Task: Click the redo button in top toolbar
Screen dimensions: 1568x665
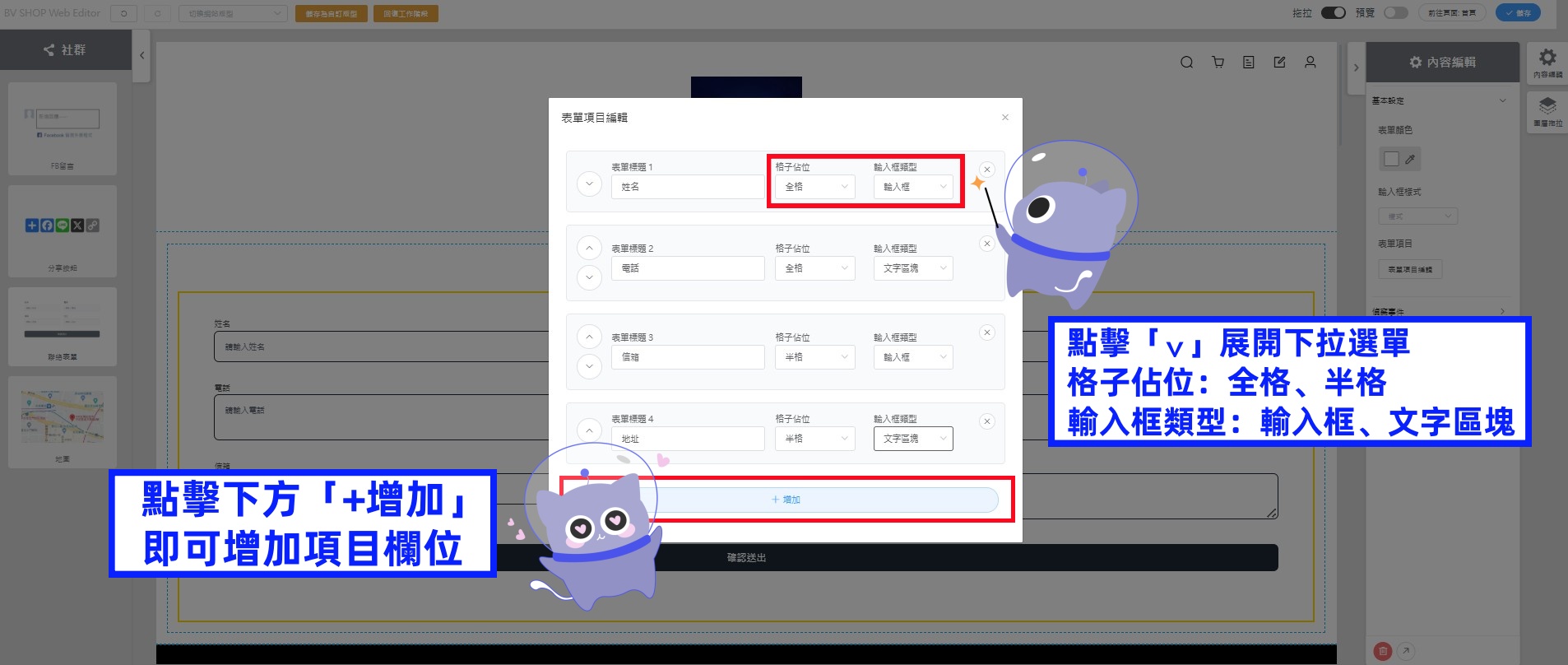Action: point(157,14)
